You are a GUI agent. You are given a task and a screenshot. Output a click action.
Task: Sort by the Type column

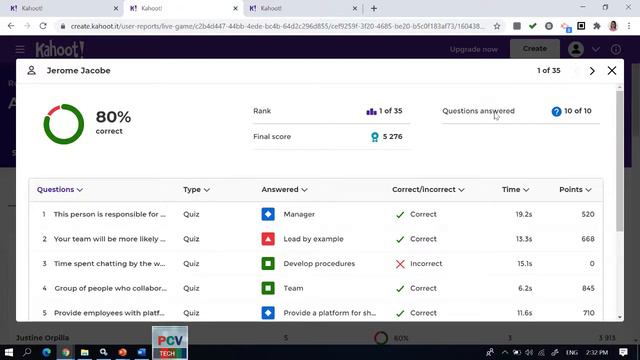[x=196, y=189]
